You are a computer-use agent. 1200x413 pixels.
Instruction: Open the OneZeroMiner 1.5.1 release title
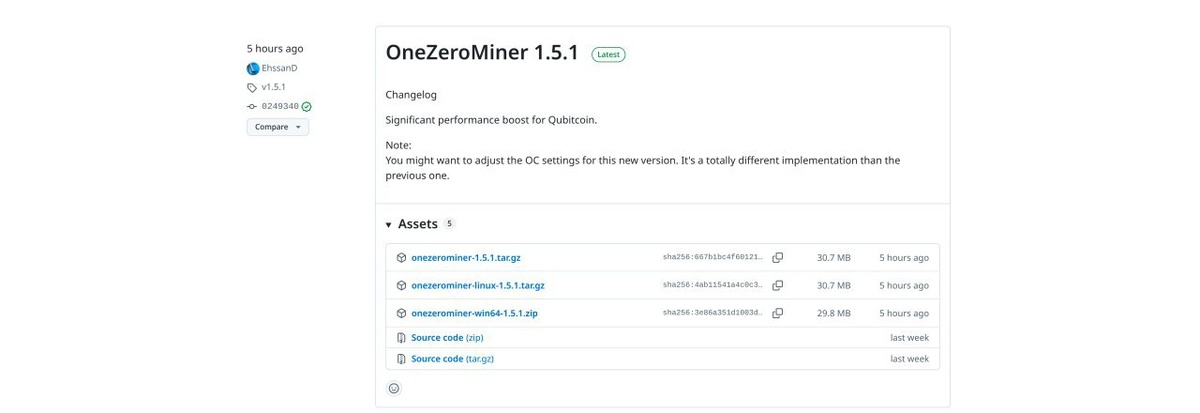pyautogui.click(x=482, y=54)
